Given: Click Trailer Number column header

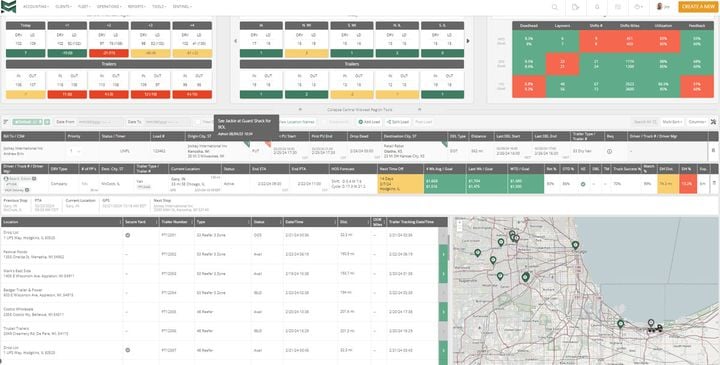Looking at the screenshot, I should point(177,222).
